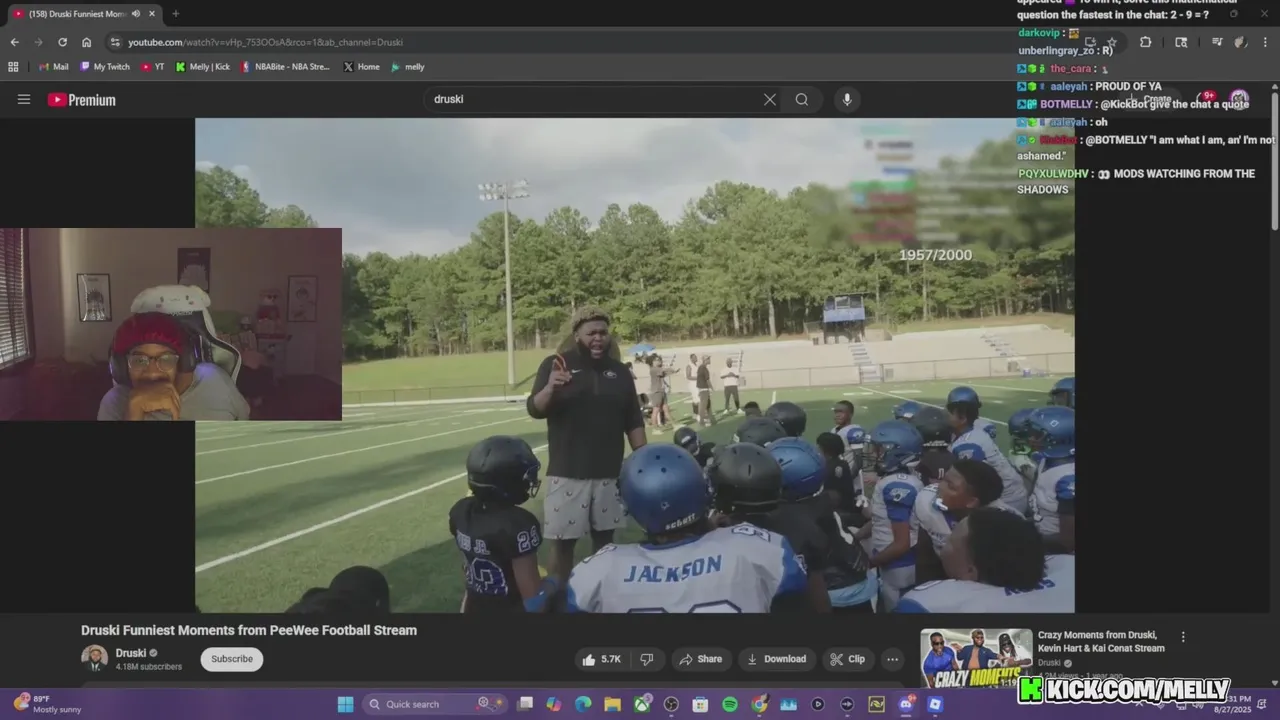This screenshot has height=720, width=1280.
Task: Open the YouTube hamburger guide menu
Action: tap(24, 99)
